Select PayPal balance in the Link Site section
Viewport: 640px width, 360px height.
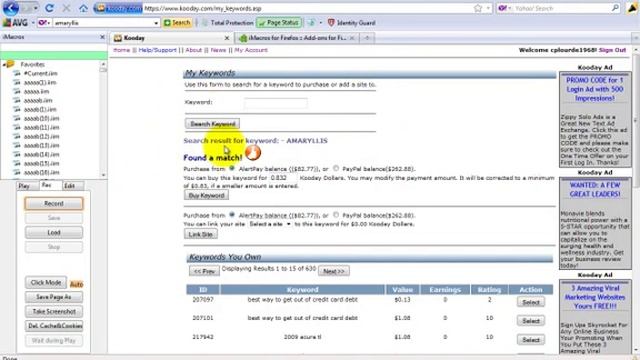tap(336, 214)
